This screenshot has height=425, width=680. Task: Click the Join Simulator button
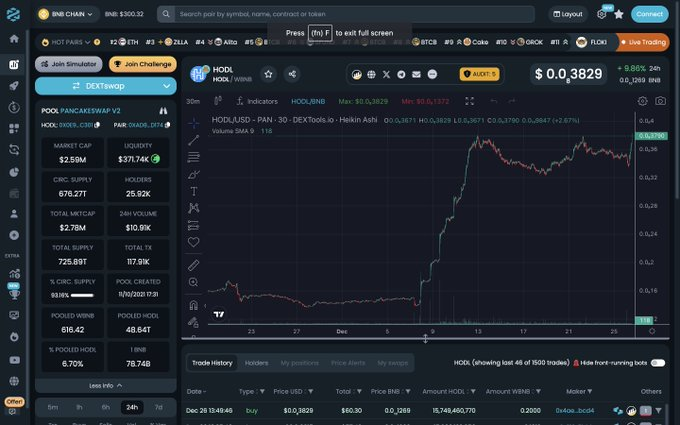click(x=69, y=64)
